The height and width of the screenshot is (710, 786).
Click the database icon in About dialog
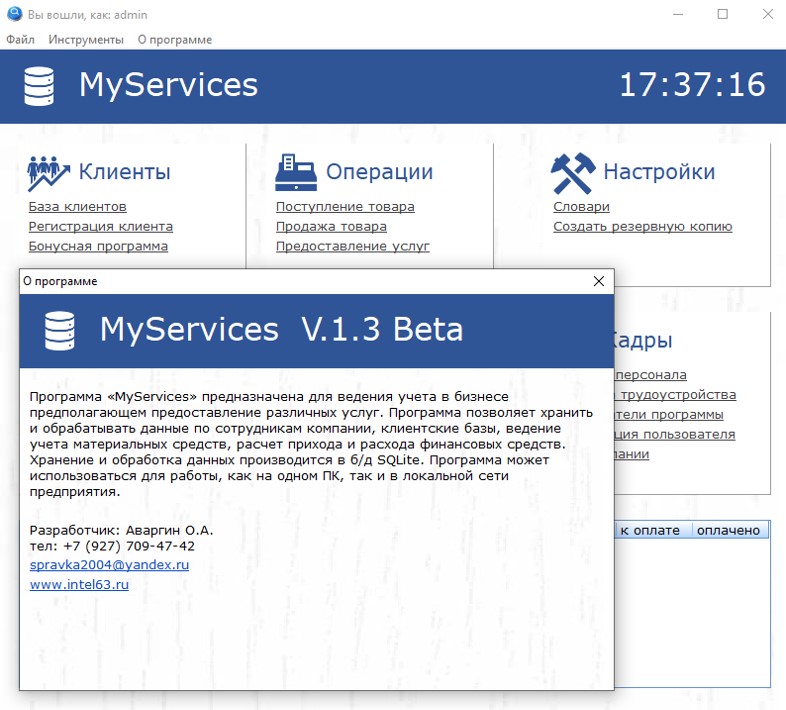[60, 330]
